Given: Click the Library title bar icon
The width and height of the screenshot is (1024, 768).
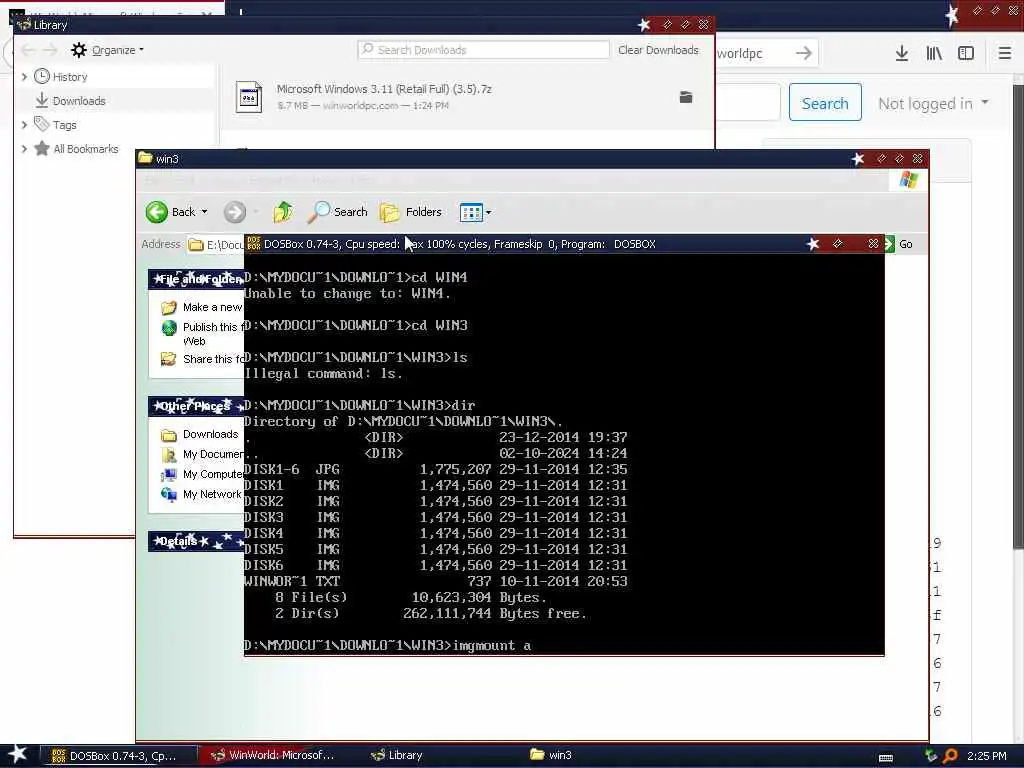Looking at the screenshot, I should tap(24, 24).
